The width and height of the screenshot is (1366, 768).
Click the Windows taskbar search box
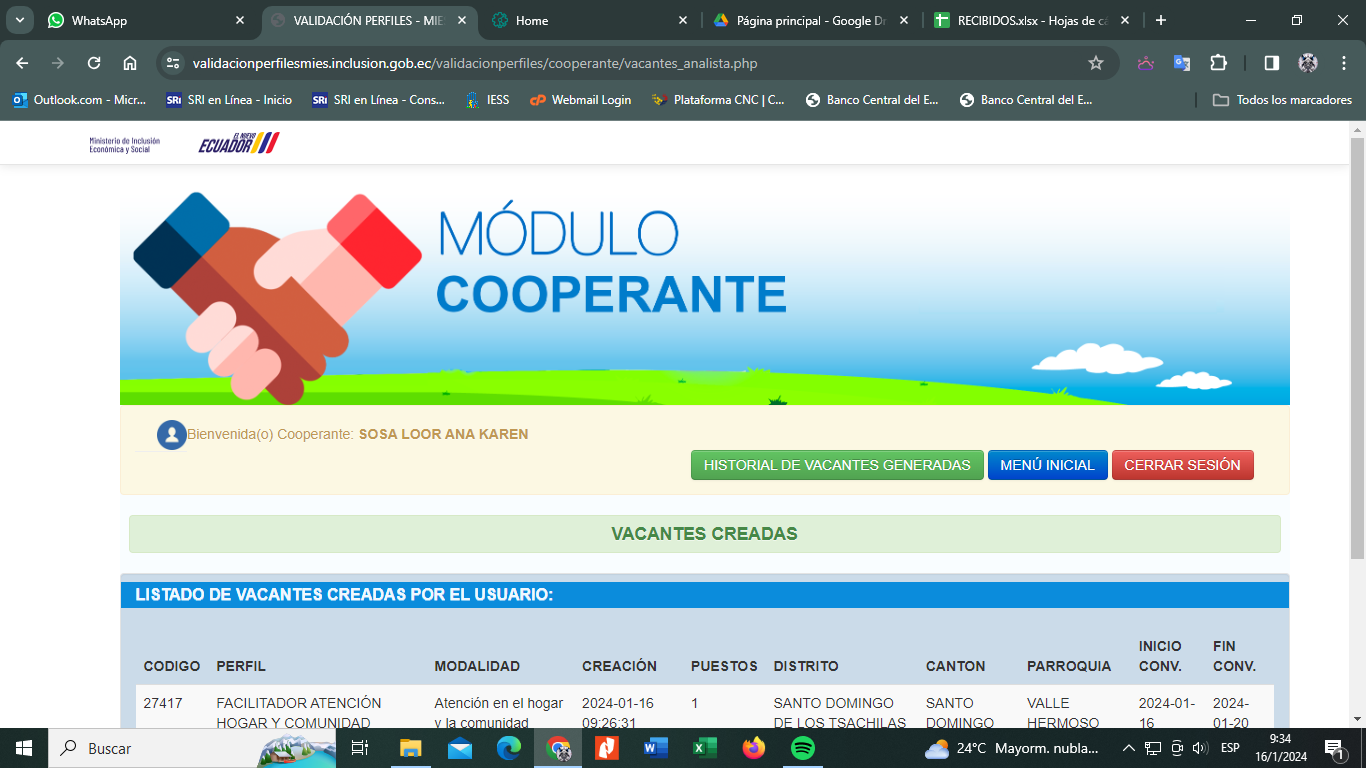pos(190,748)
